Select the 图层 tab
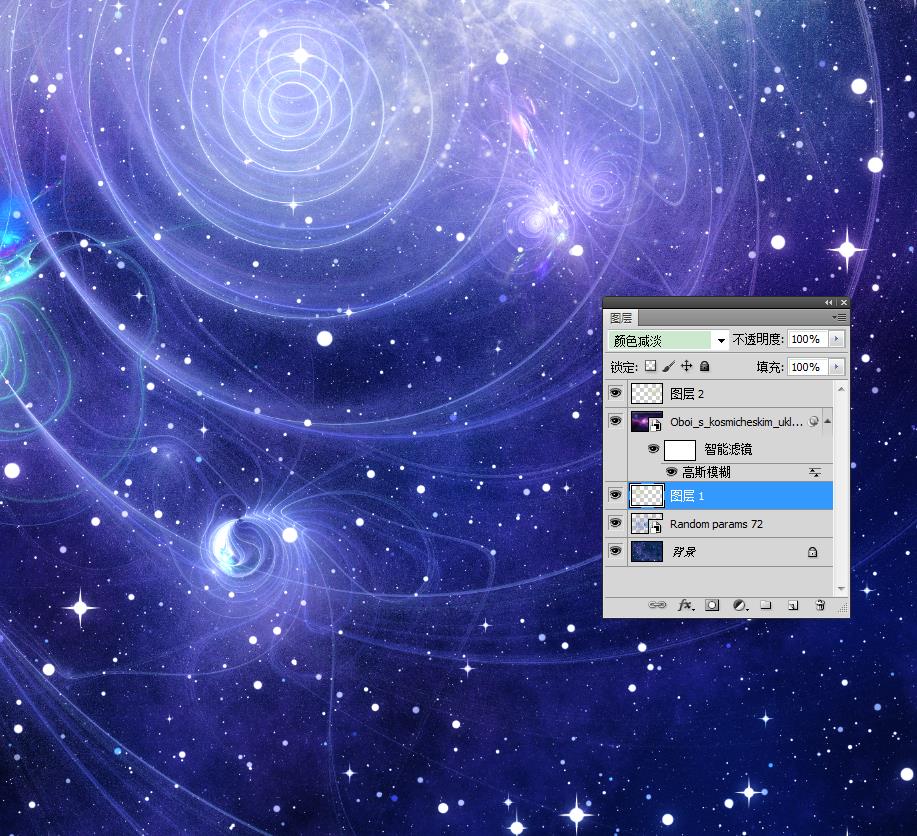Viewport: 917px width, 836px height. point(621,318)
